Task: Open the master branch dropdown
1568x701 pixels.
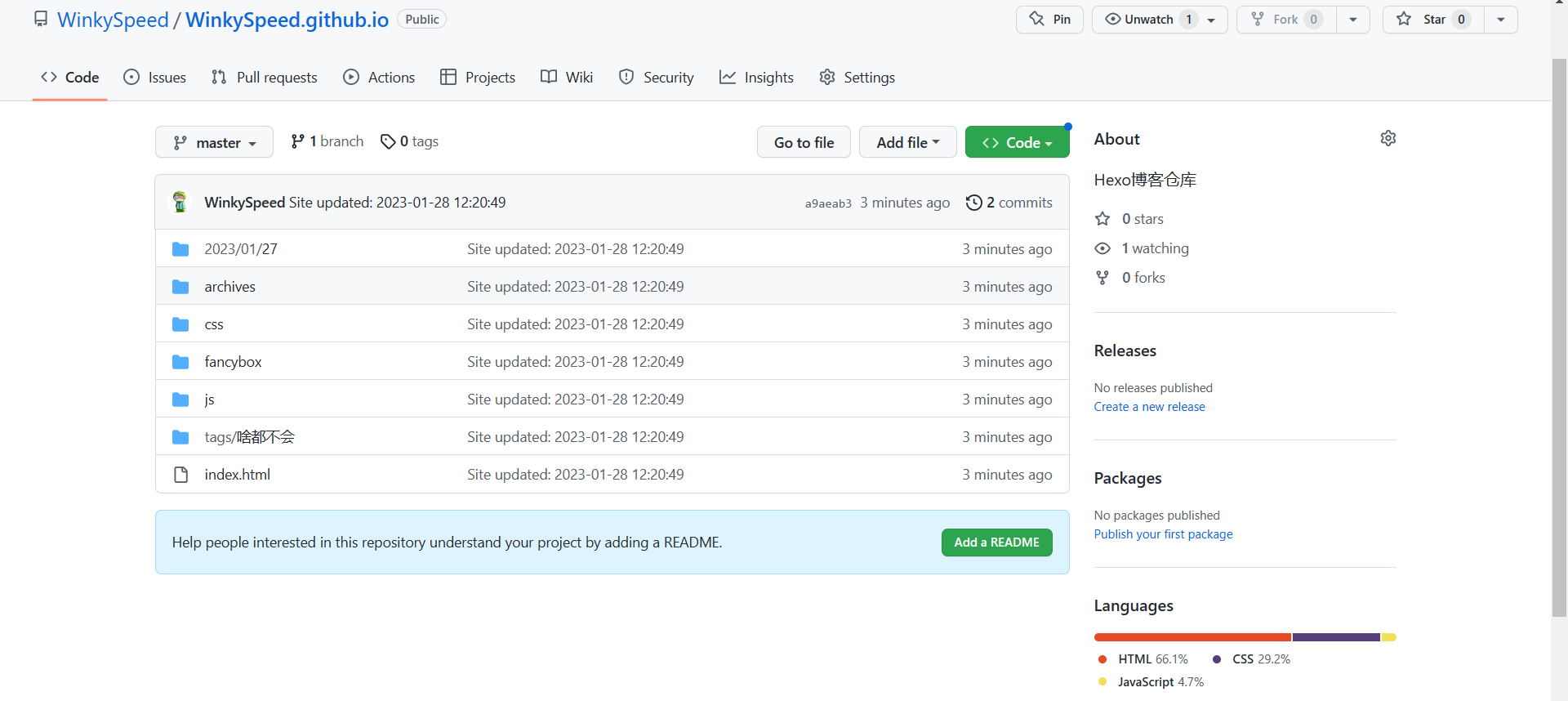Action: 214,142
